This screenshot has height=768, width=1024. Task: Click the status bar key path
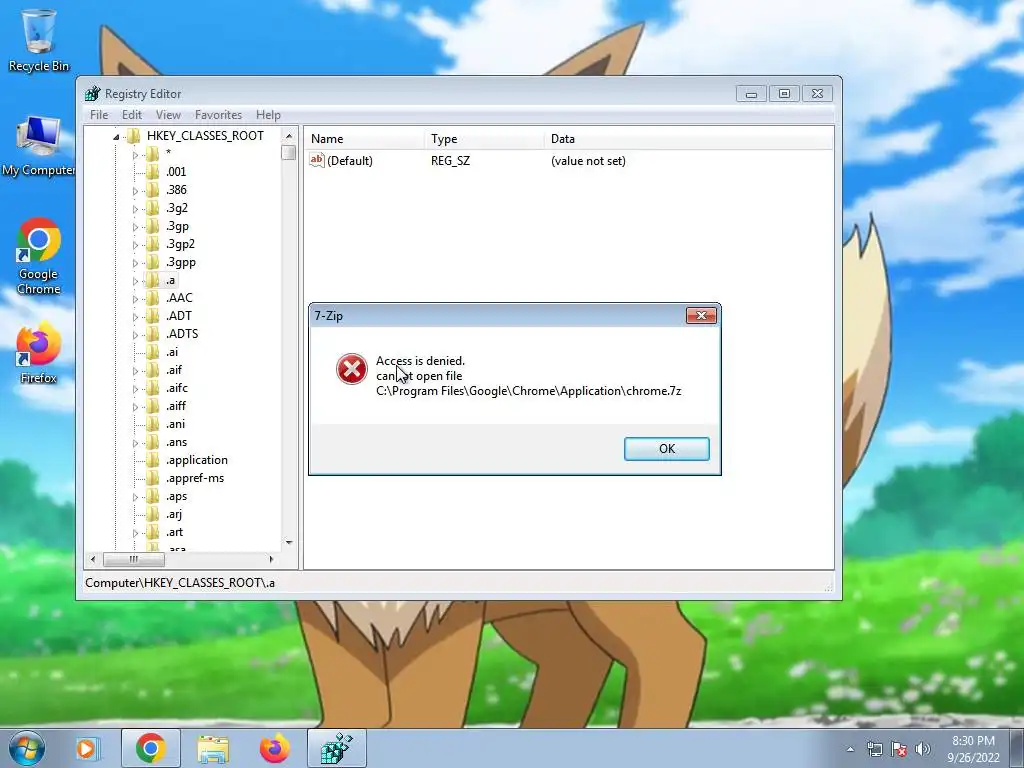click(180, 583)
